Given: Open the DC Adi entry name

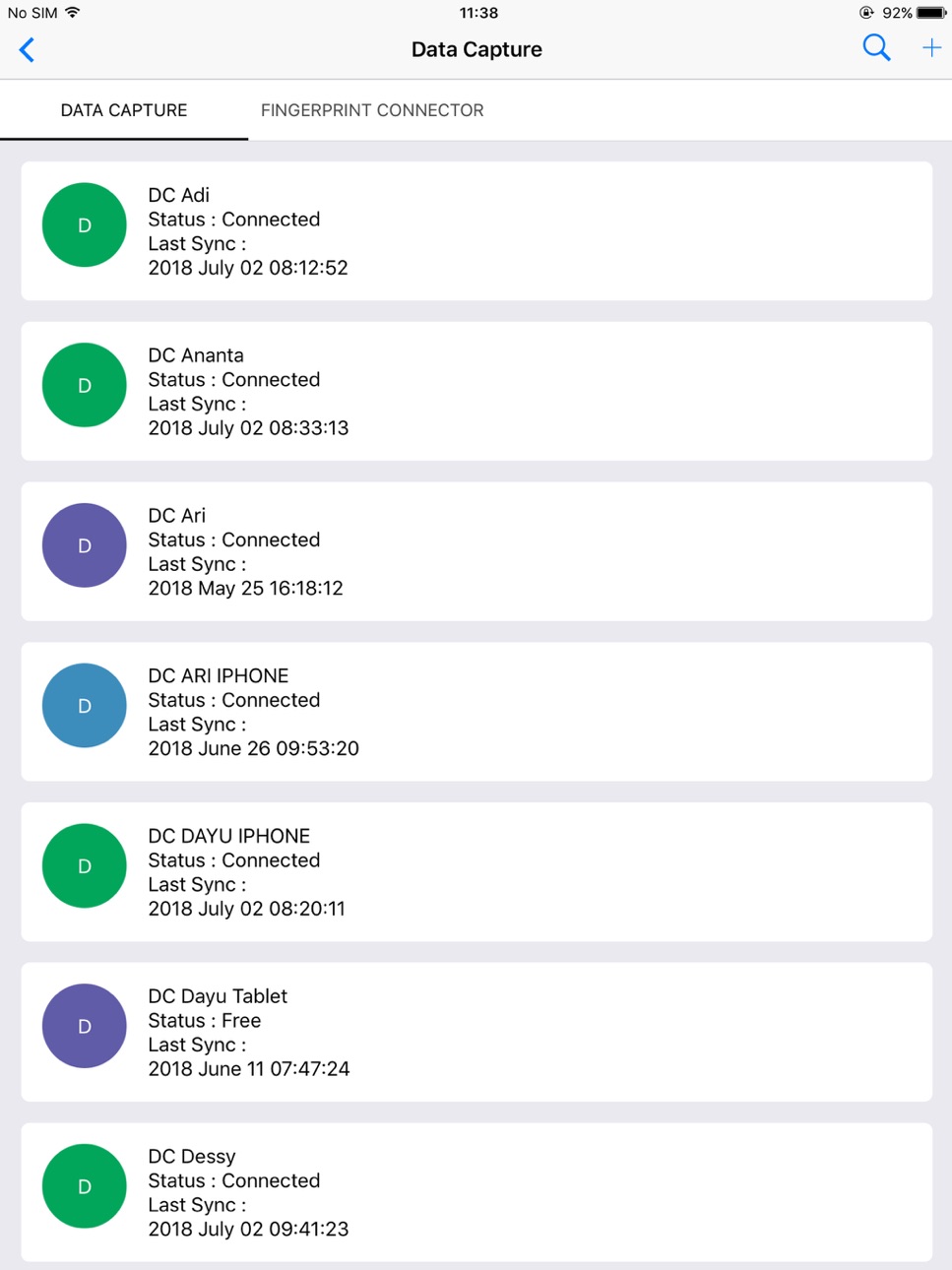Looking at the screenshot, I should (x=179, y=195).
